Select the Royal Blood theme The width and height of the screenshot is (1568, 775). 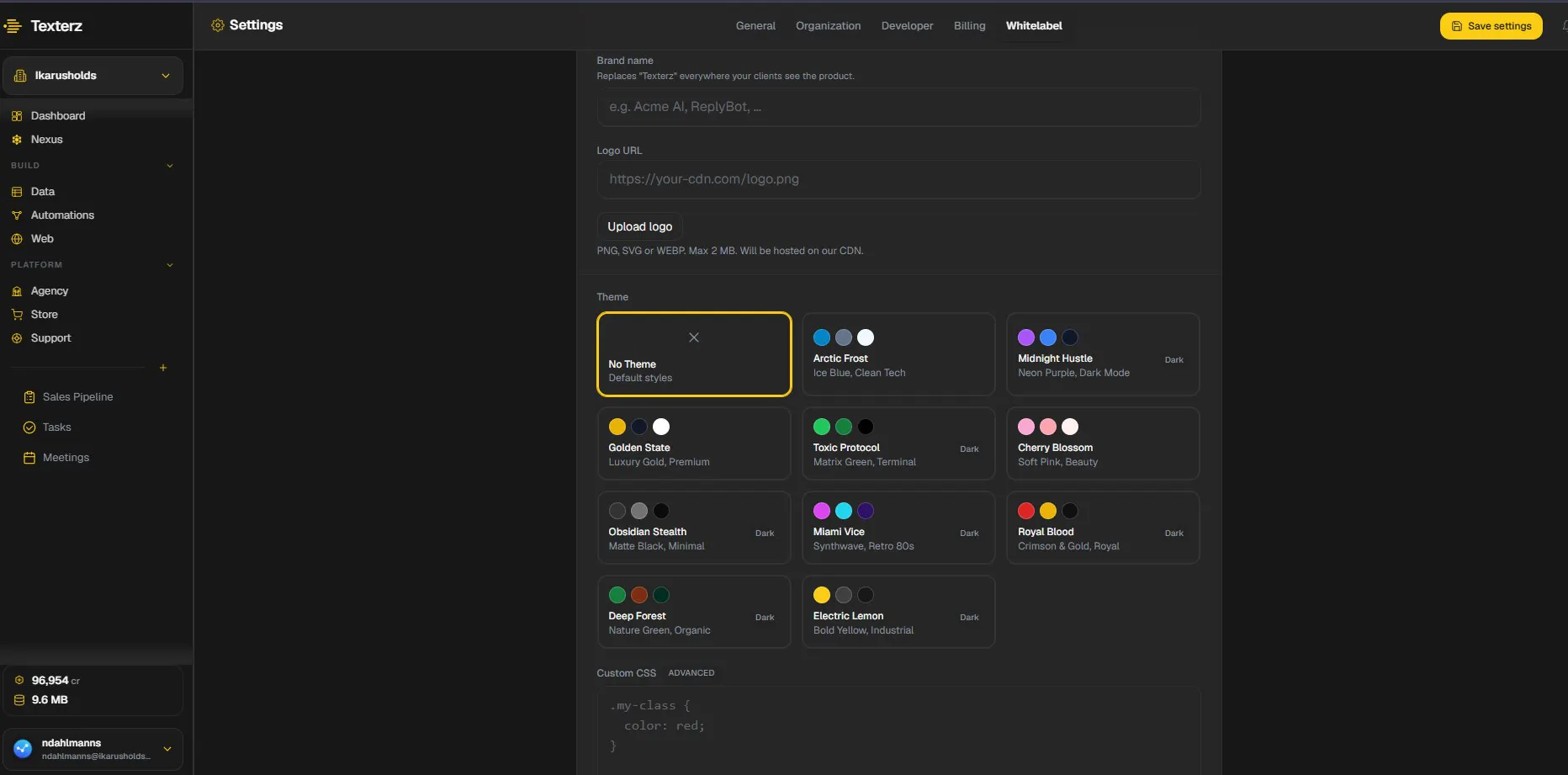(x=1103, y=528)
